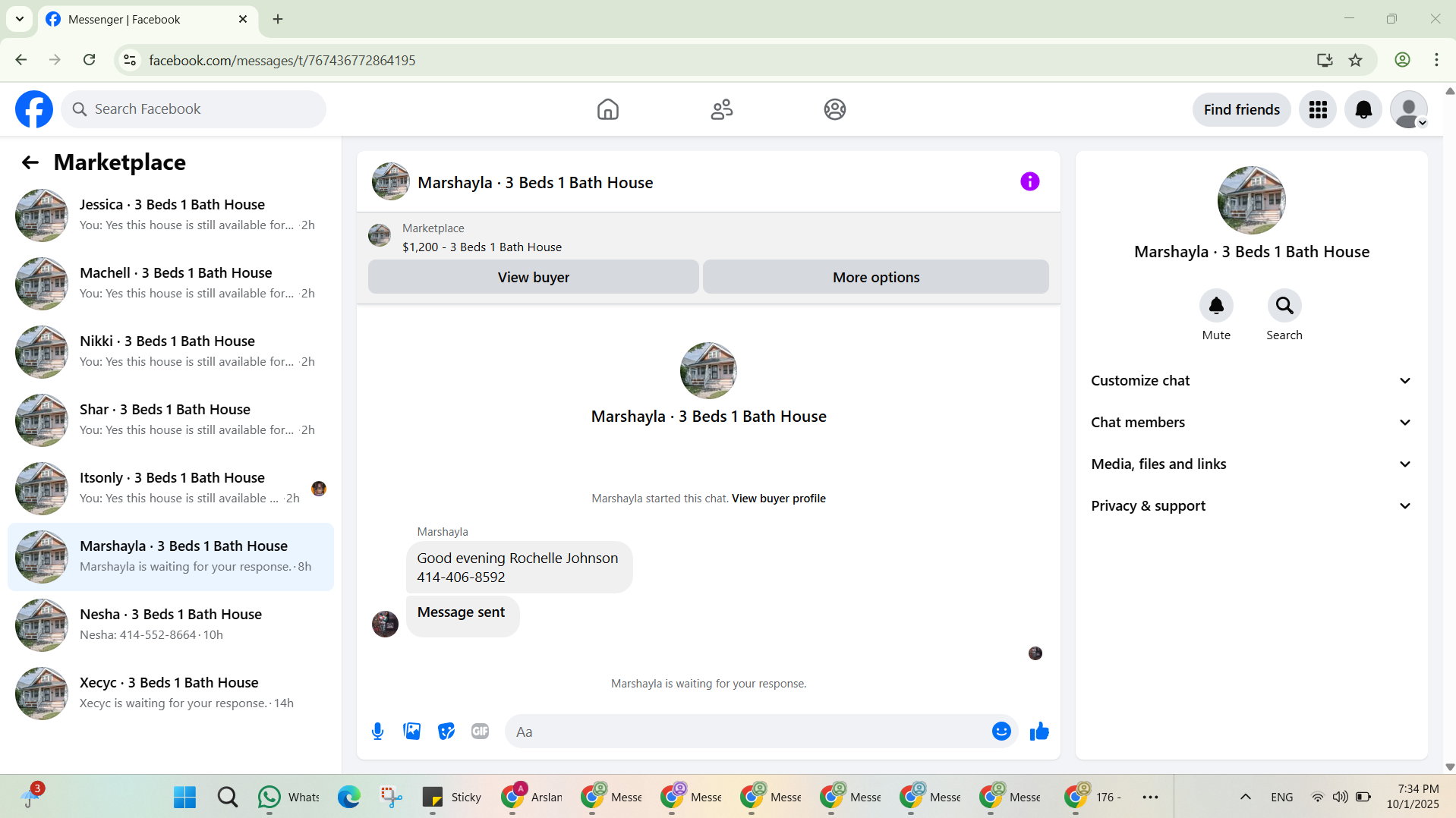Open the account profile picture menu

point(1409,110)
